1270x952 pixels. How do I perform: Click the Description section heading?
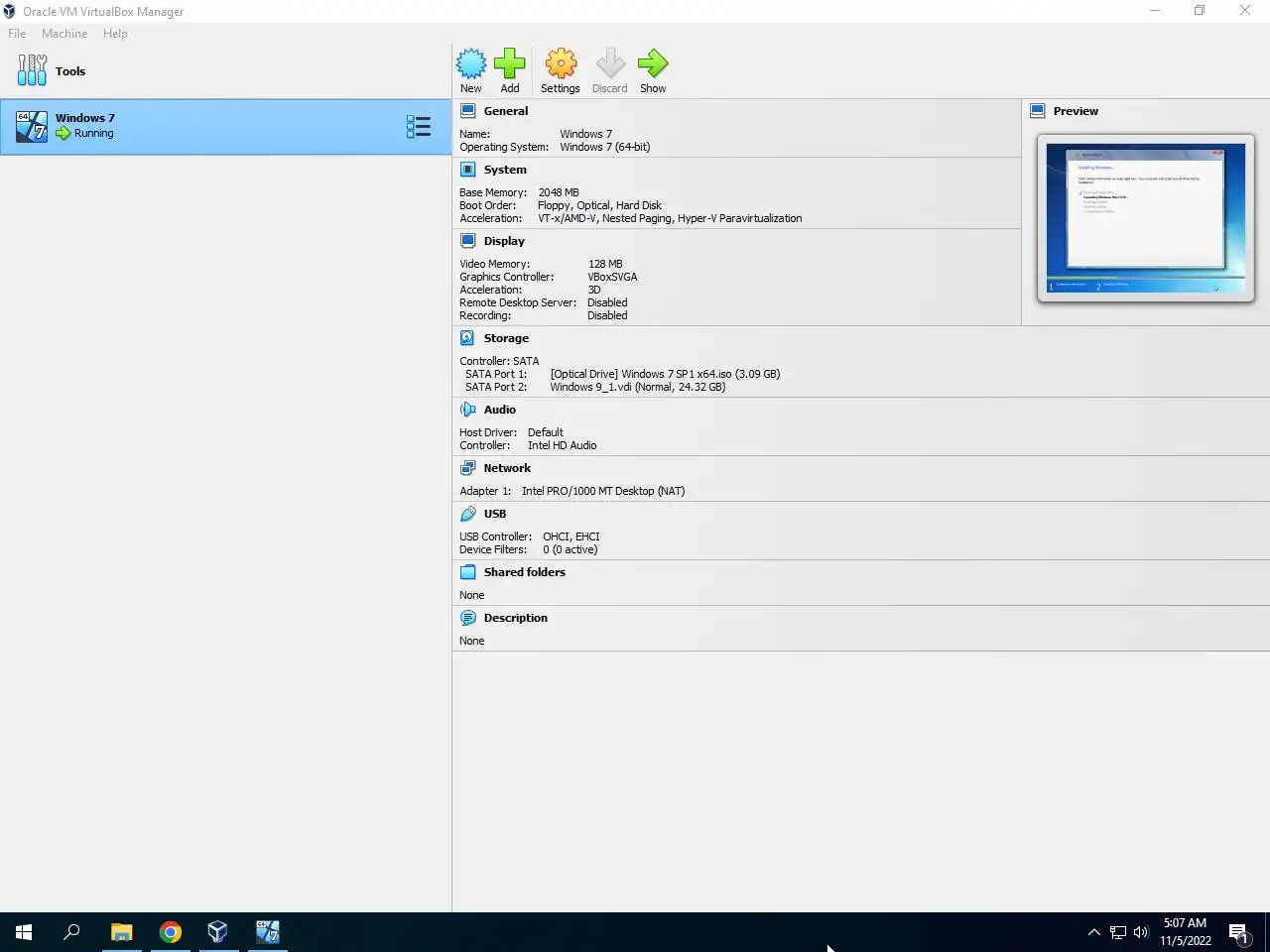pos(516,618)
